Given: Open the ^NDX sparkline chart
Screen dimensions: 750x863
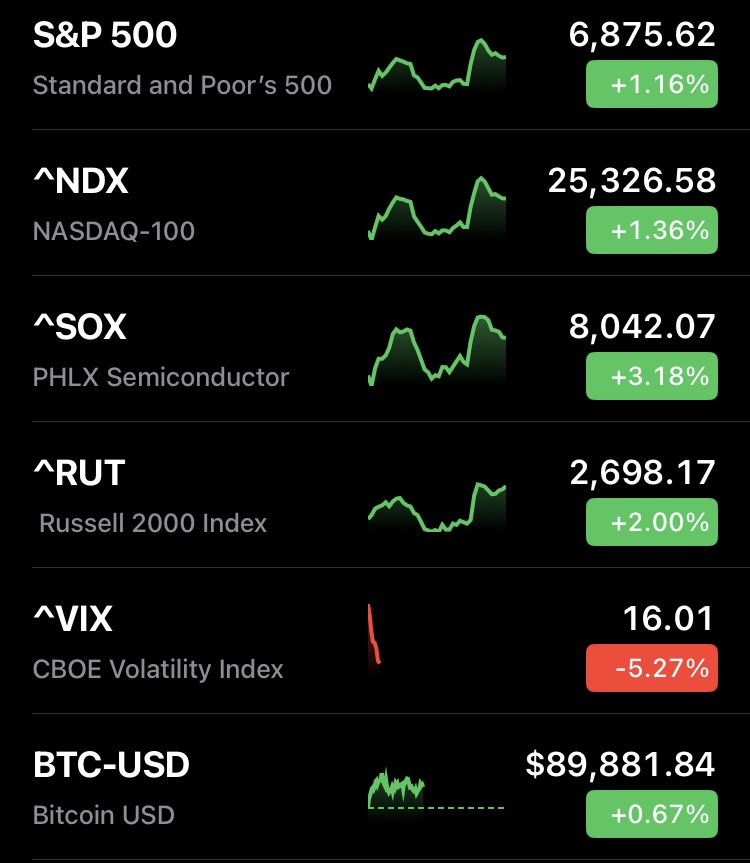Looking at the screenshot, I should [x=437, y=208].
